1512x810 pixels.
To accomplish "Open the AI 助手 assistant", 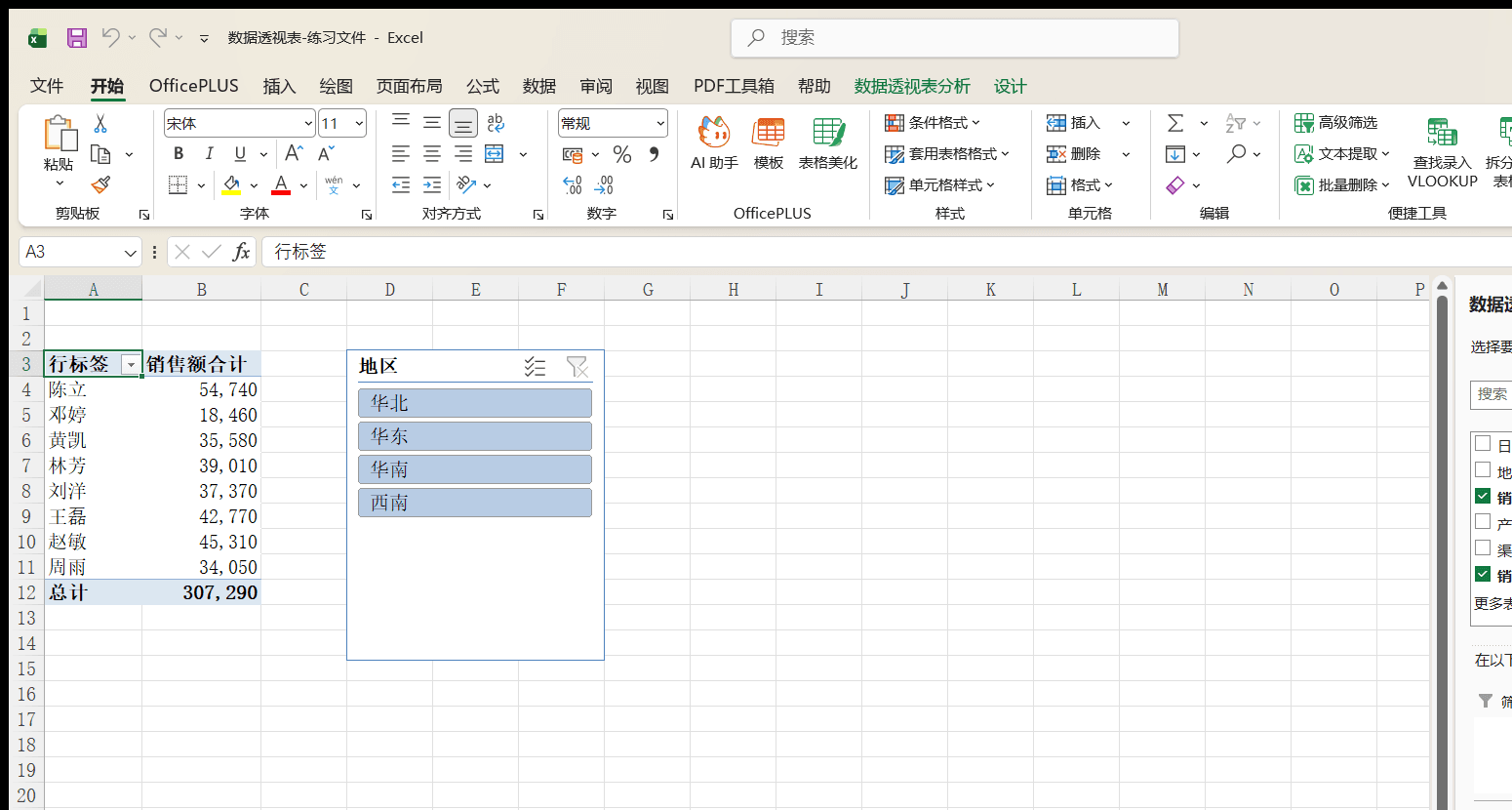I will pyautogui.click(x=714, y=143).
